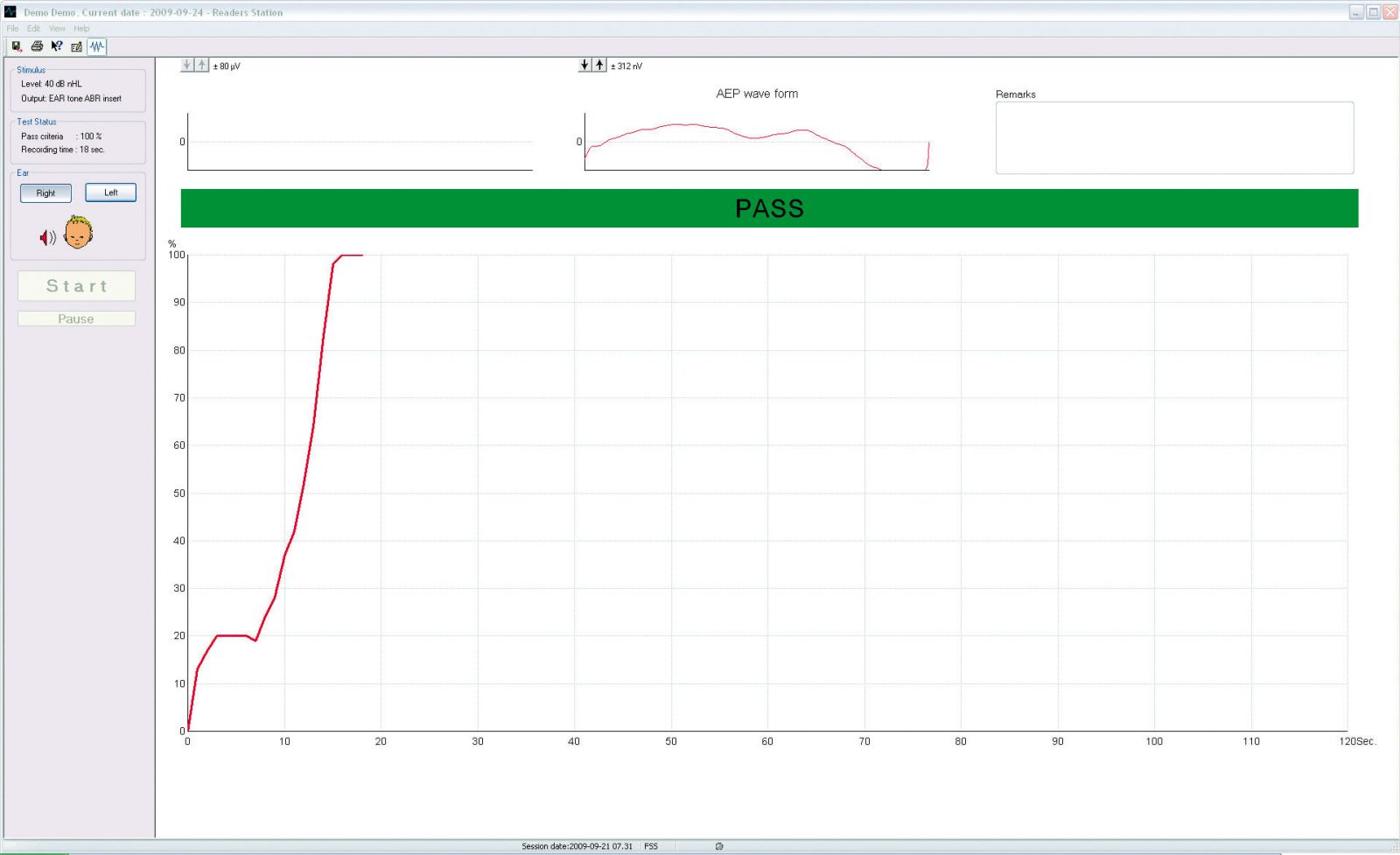Open the View menu
Screen dimensions: 1400x855
57,28
